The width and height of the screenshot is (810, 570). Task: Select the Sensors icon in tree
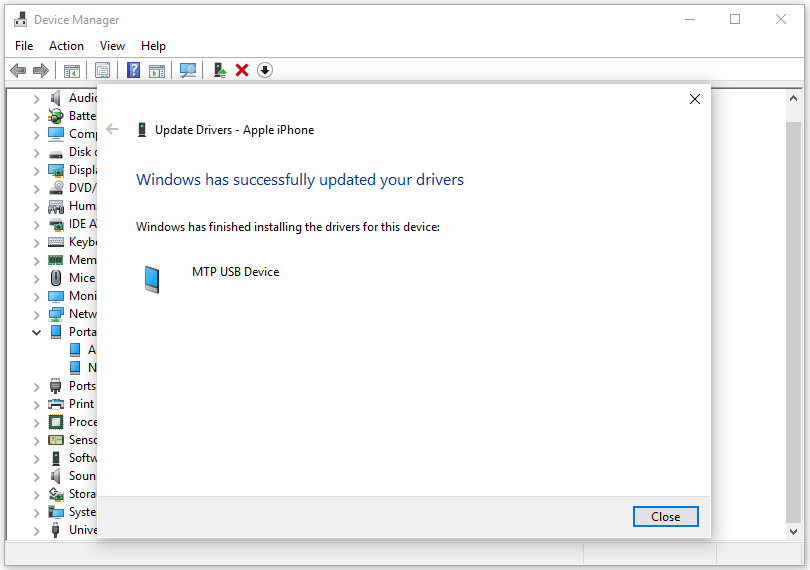coord(56,440)
